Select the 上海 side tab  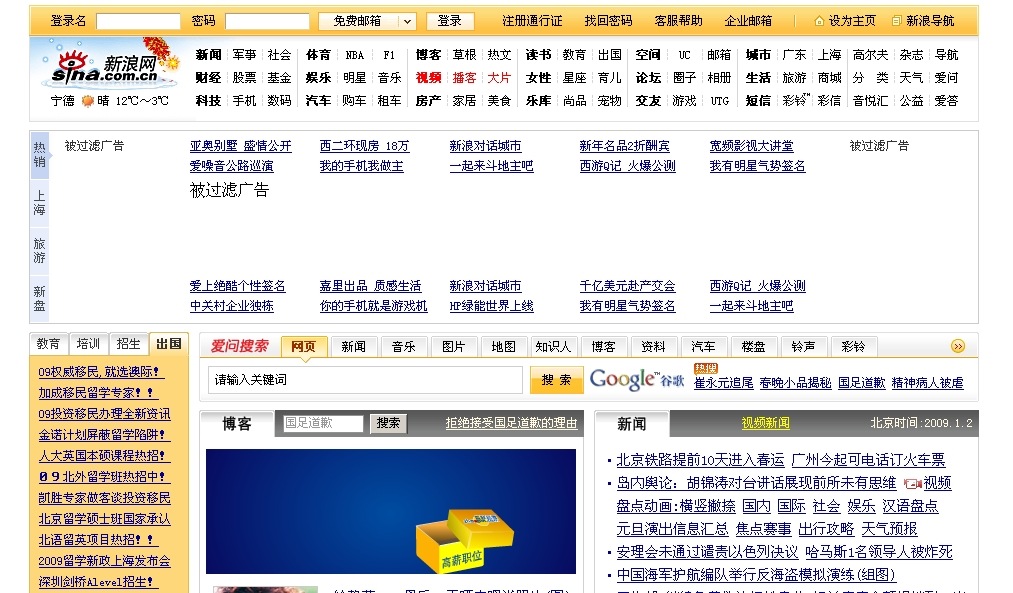(39, 202)
